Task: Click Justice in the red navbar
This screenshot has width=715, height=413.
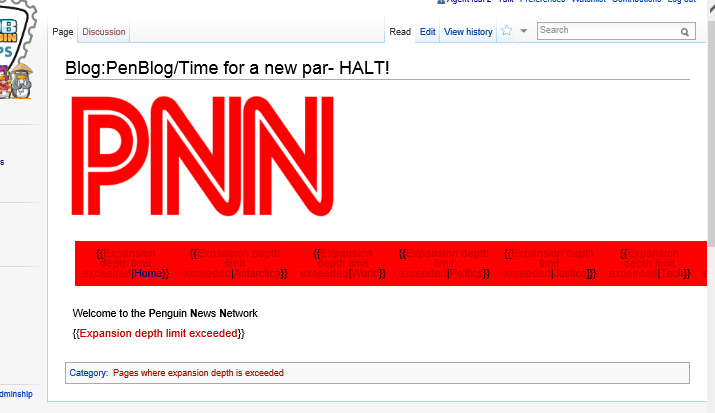Action: [x=570, y=274]
